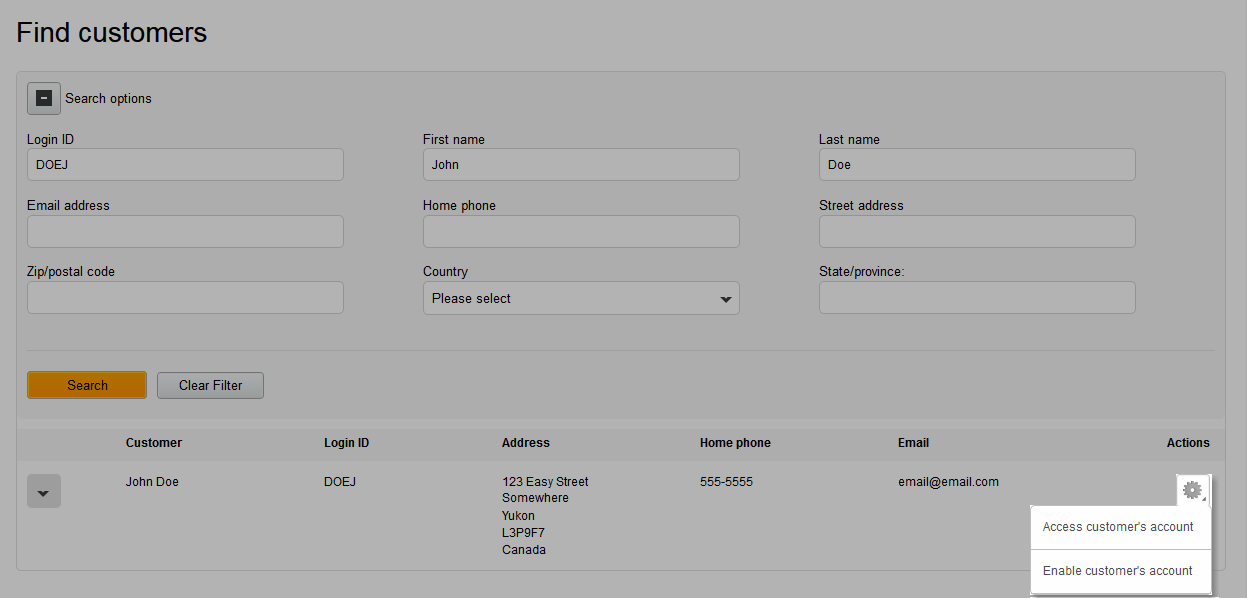Click inside the Login ID field
The width and height of the screenshot is (1247, 598).
tap(185, 164)
